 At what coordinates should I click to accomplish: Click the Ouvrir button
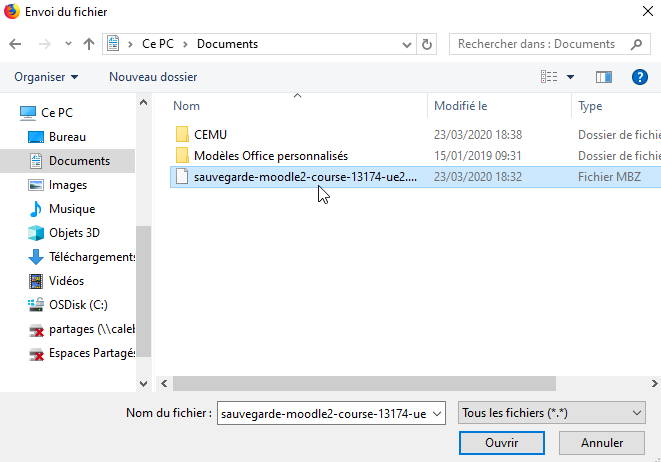(x=501, y=442)
